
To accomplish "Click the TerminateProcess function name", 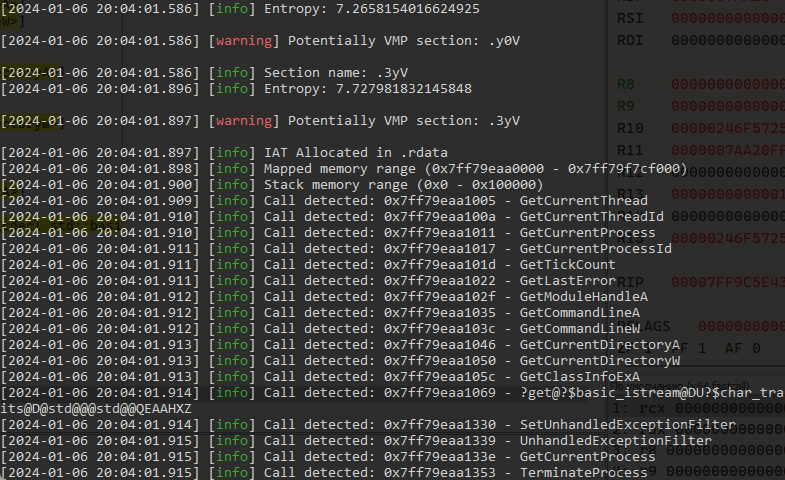I will (x=584, y=473).
